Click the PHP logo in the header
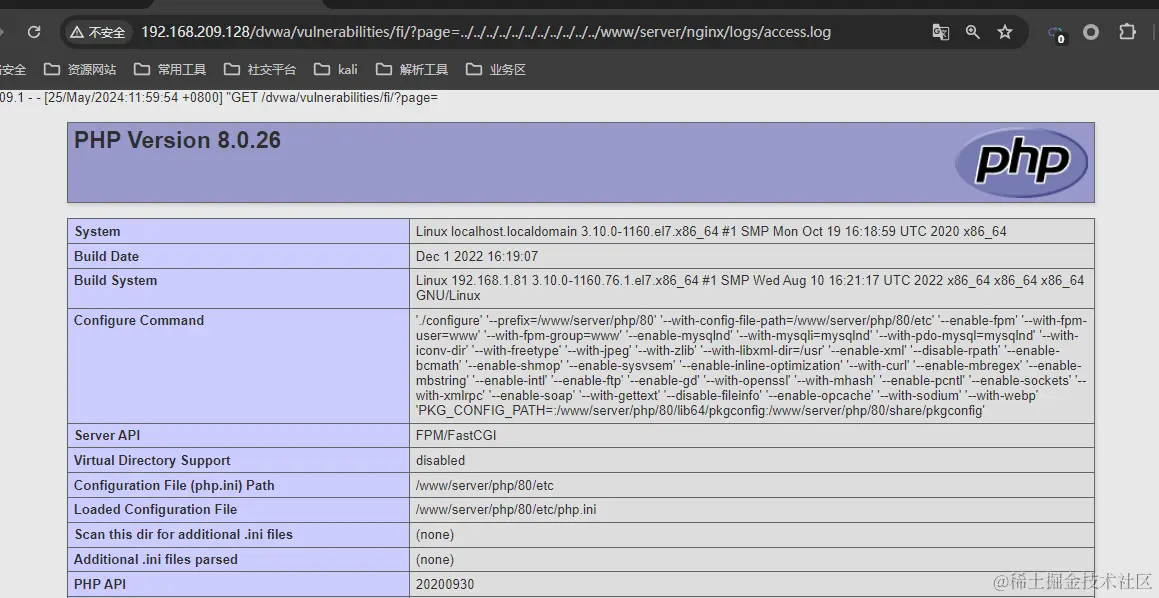Viewport: 1159px width, 598px height. [x=1022, y=162]
